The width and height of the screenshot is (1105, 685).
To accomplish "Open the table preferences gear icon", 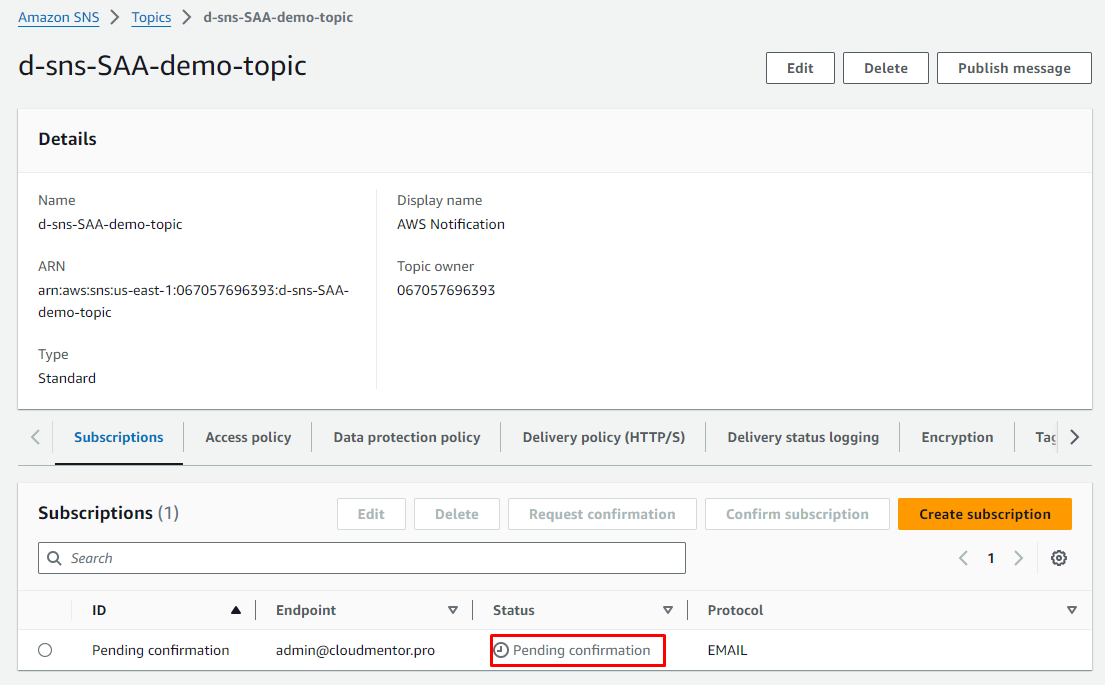I will (x=1059, y=558).
